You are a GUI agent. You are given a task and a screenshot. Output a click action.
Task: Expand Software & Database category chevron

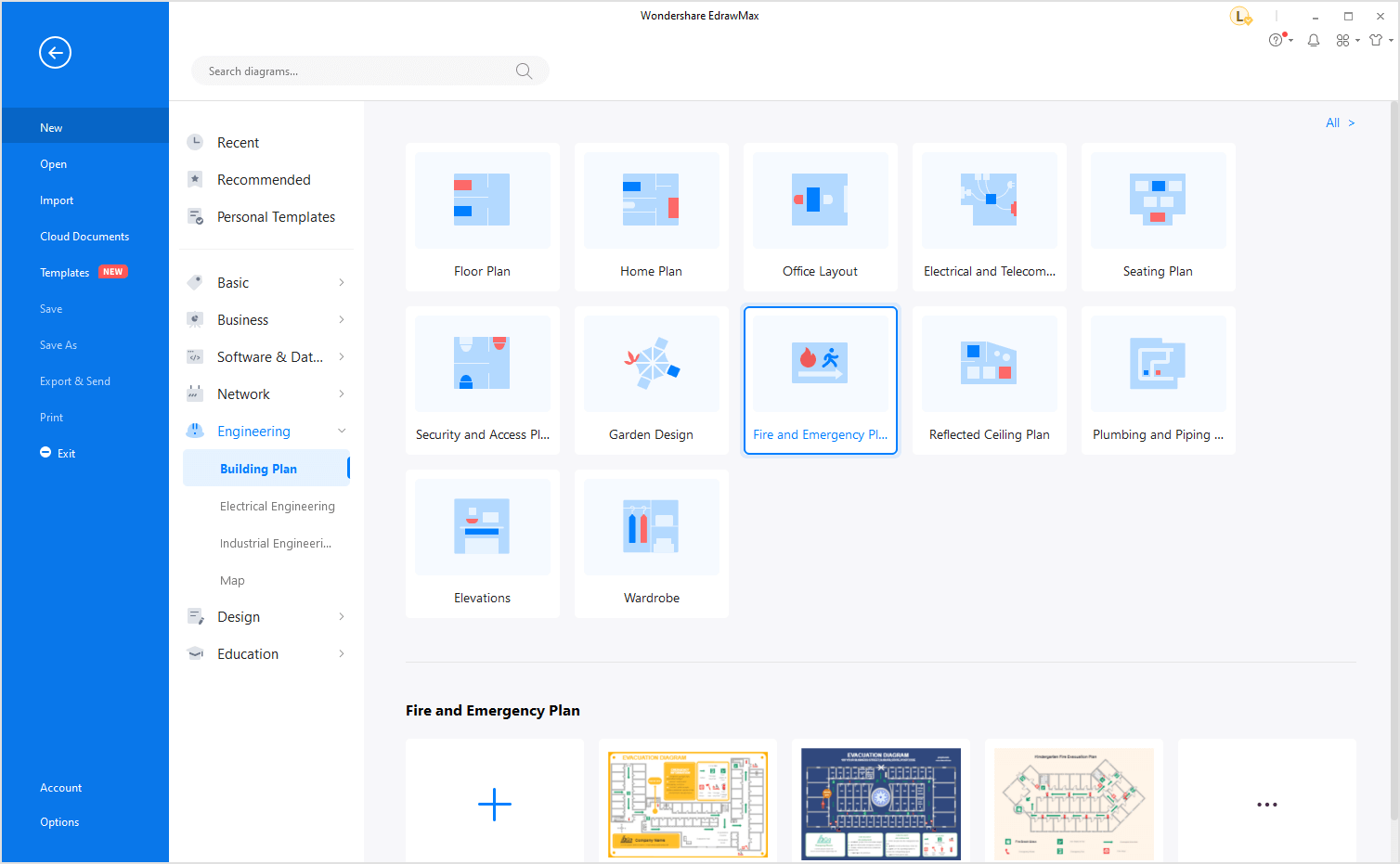[x=342, y=356]
